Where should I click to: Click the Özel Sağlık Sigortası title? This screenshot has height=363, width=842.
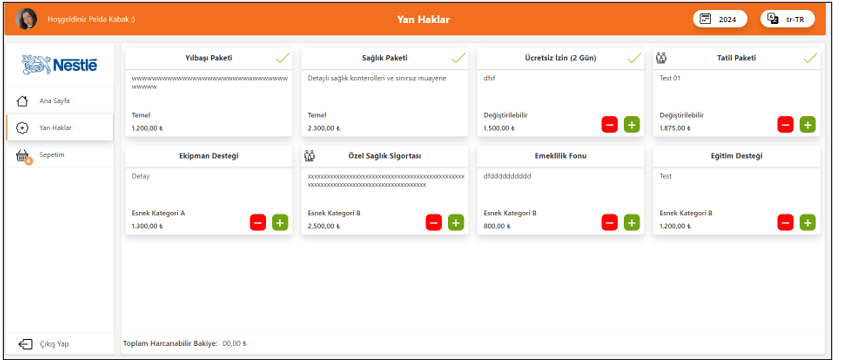[384, 156]
